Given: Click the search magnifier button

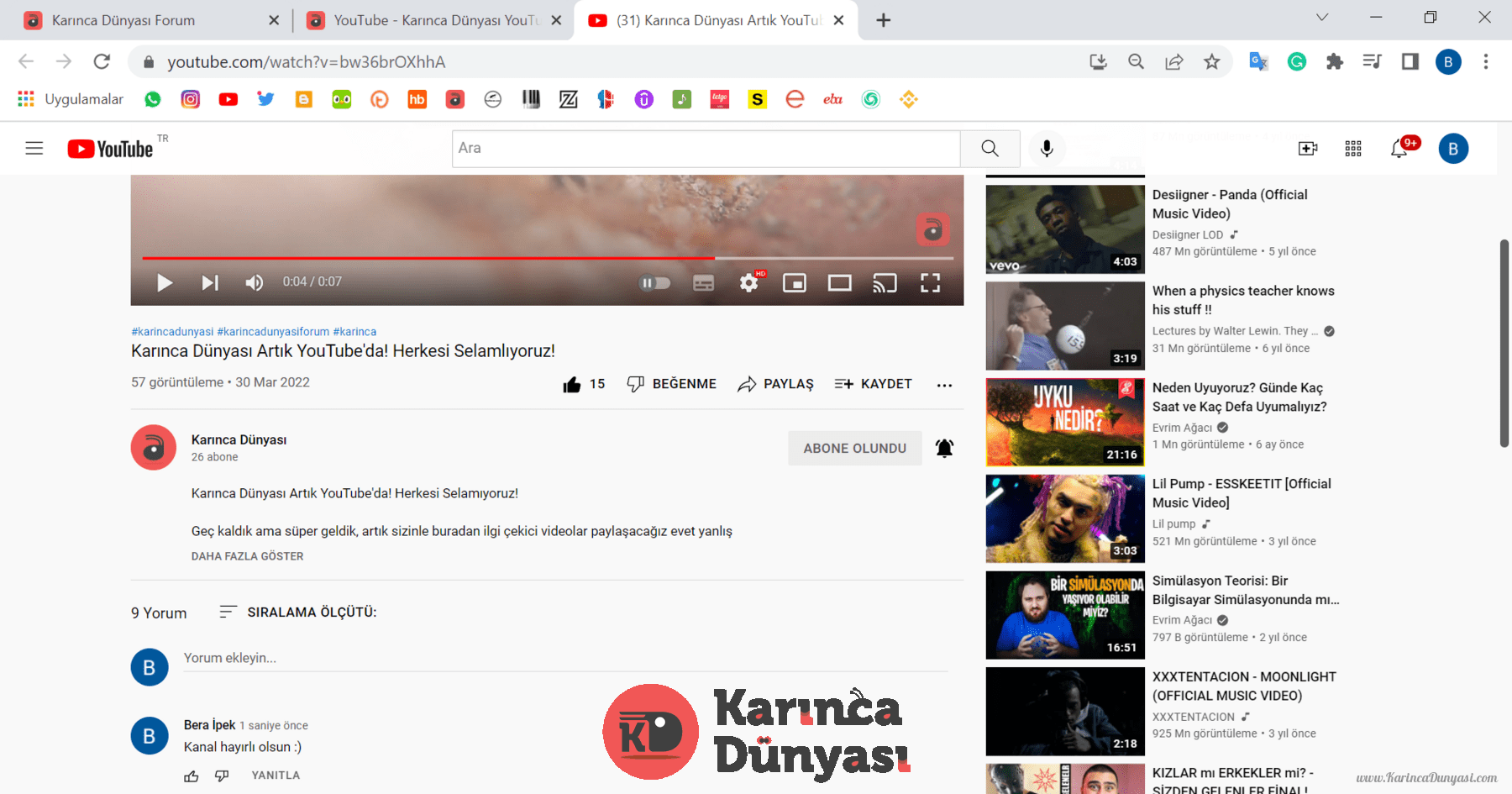Looking at the screenshot, I should point(990,149).
